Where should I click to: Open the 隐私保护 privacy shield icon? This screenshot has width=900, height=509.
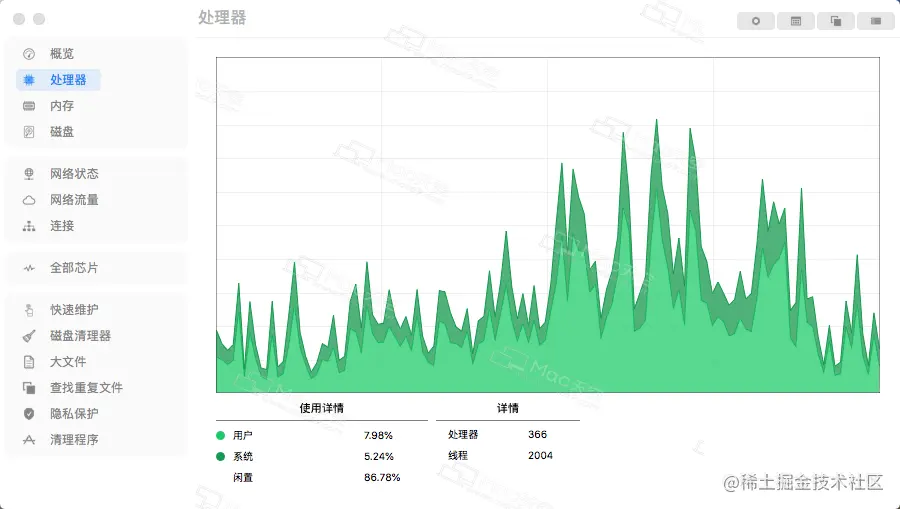click(29, 414)
